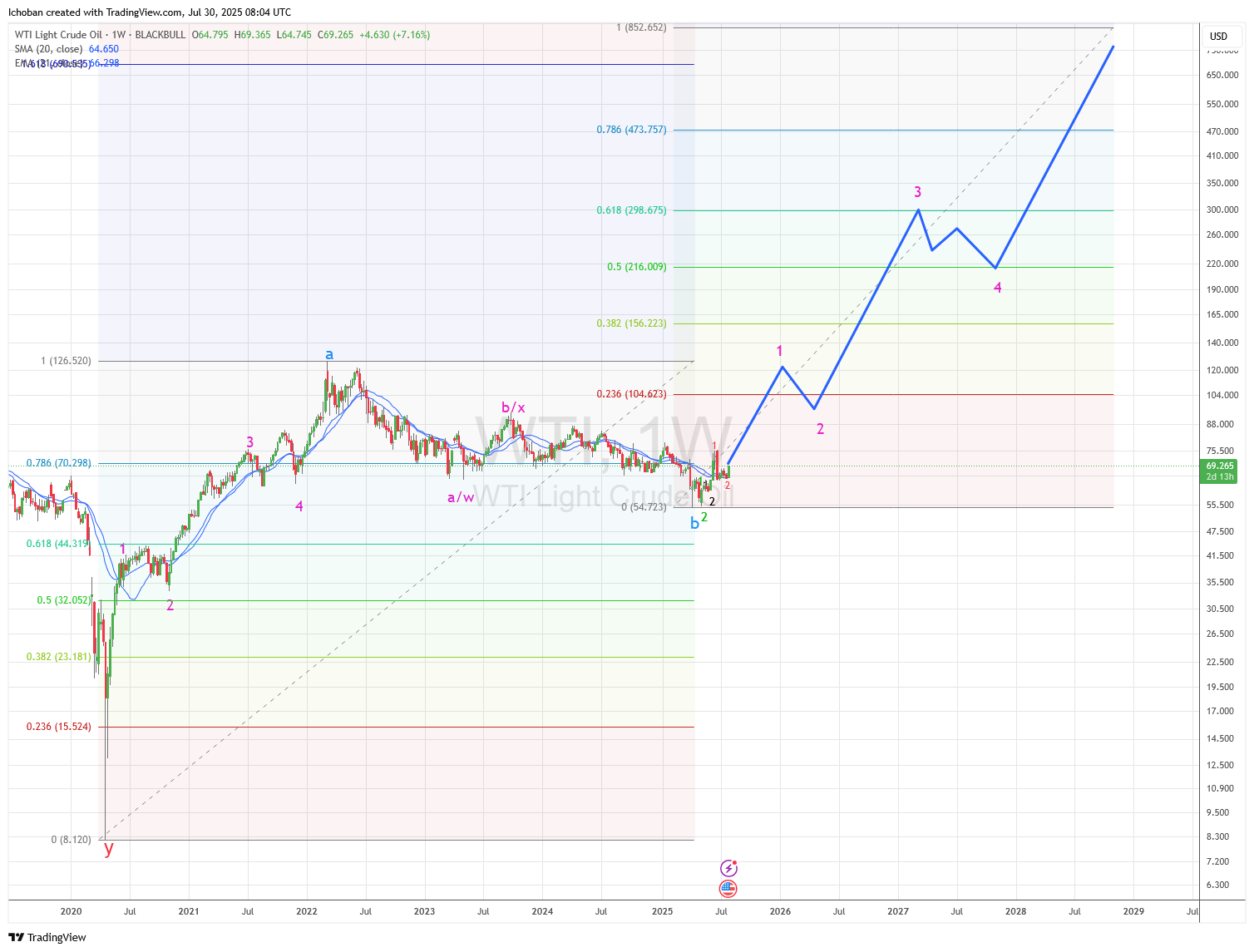The width and height of the screenshot is (1254, 952).
Task: Click the 0.5 (216.009) Fibonacci level label
Action: pyautogui.click(x=636, y=267)
